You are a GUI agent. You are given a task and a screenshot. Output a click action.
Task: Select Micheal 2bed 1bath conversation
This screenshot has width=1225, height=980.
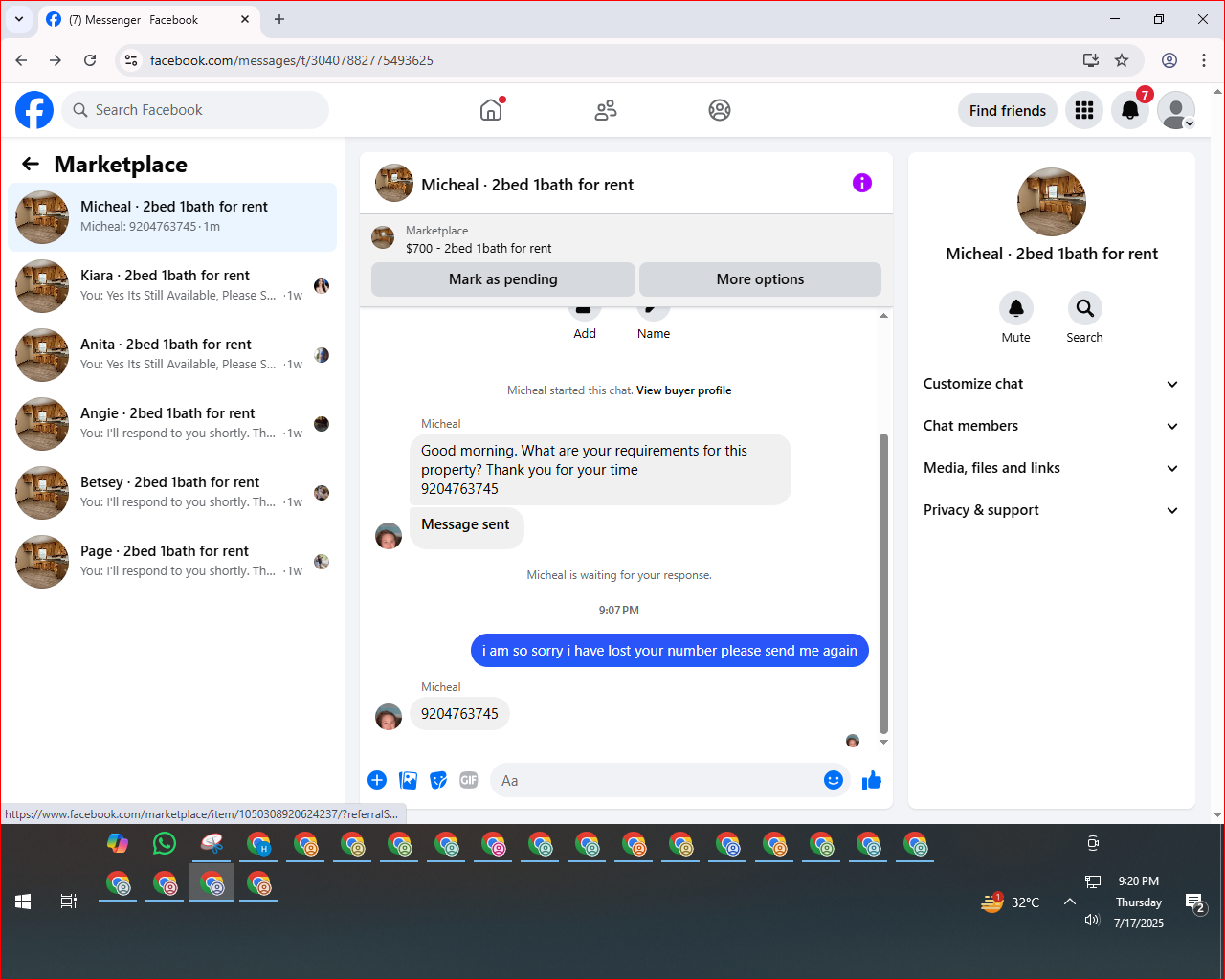click(x=172, y=217)
